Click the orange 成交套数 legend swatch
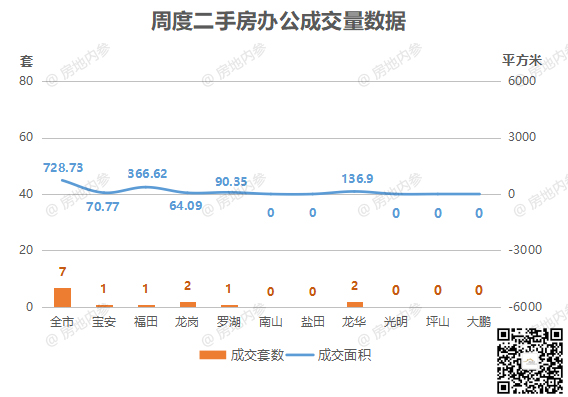 [213, 355]
